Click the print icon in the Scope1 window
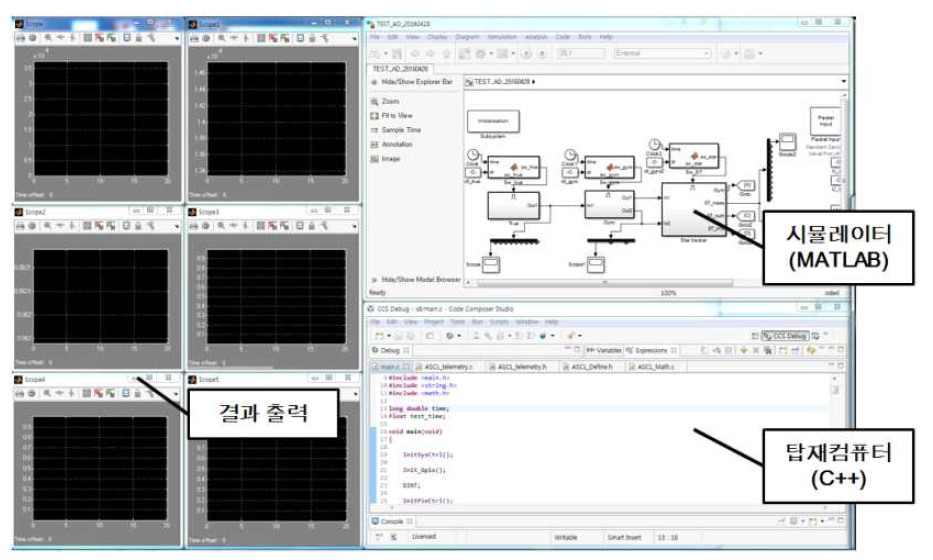Image resolution: width=933 pixels, height=560 pixels. tap(194, 38)
